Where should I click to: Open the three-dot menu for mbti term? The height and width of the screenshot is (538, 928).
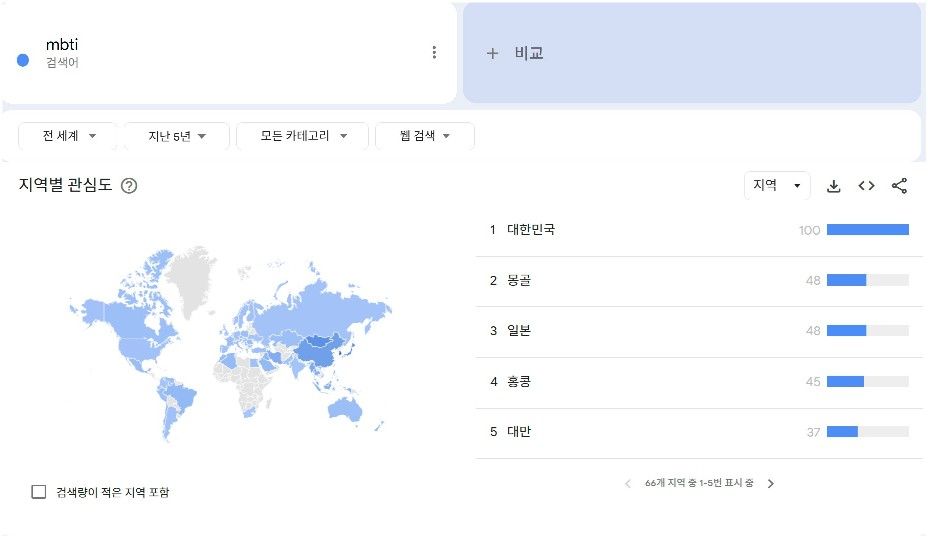(434, 53)
